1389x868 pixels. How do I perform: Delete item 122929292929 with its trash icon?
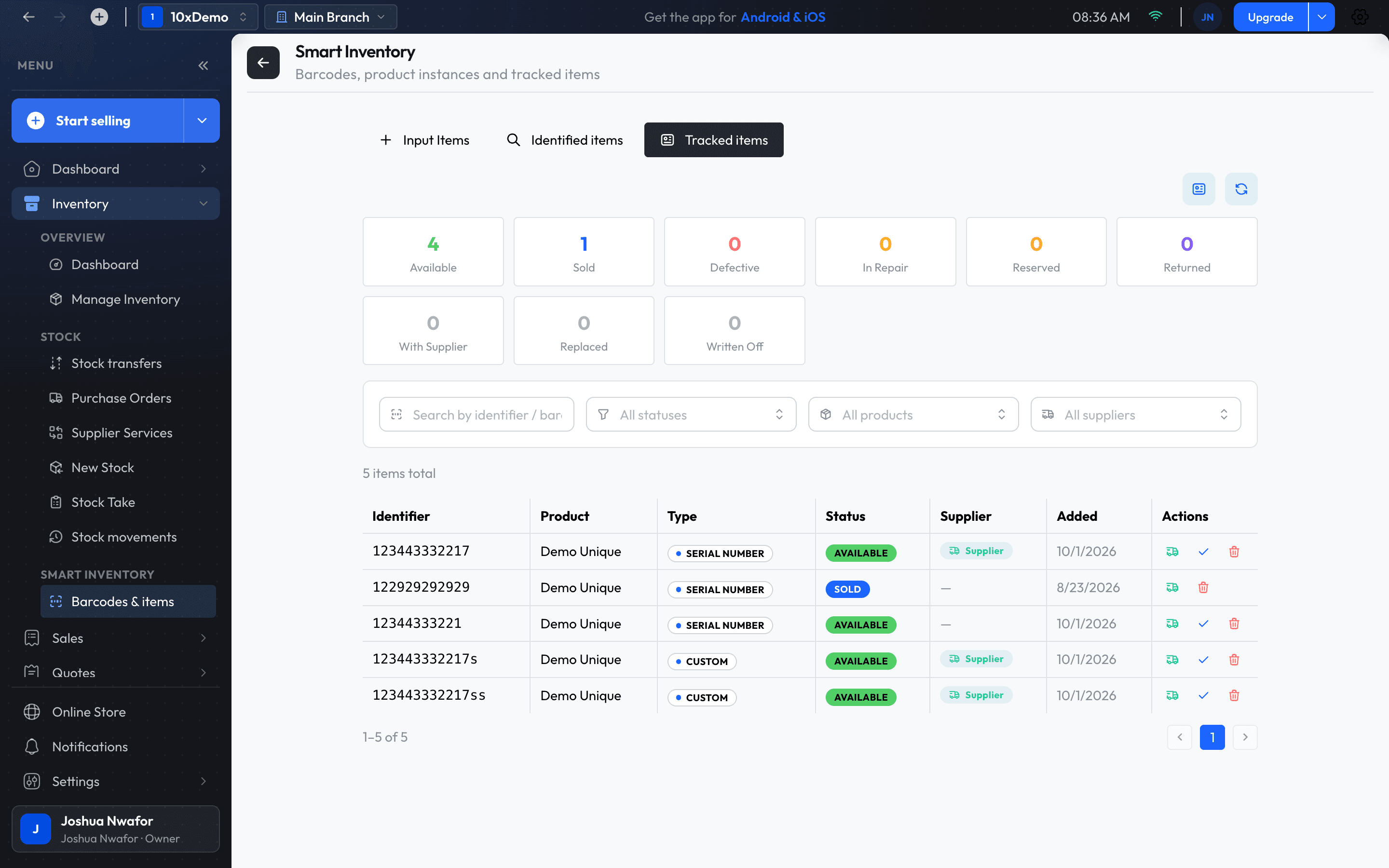[1203, 587]
